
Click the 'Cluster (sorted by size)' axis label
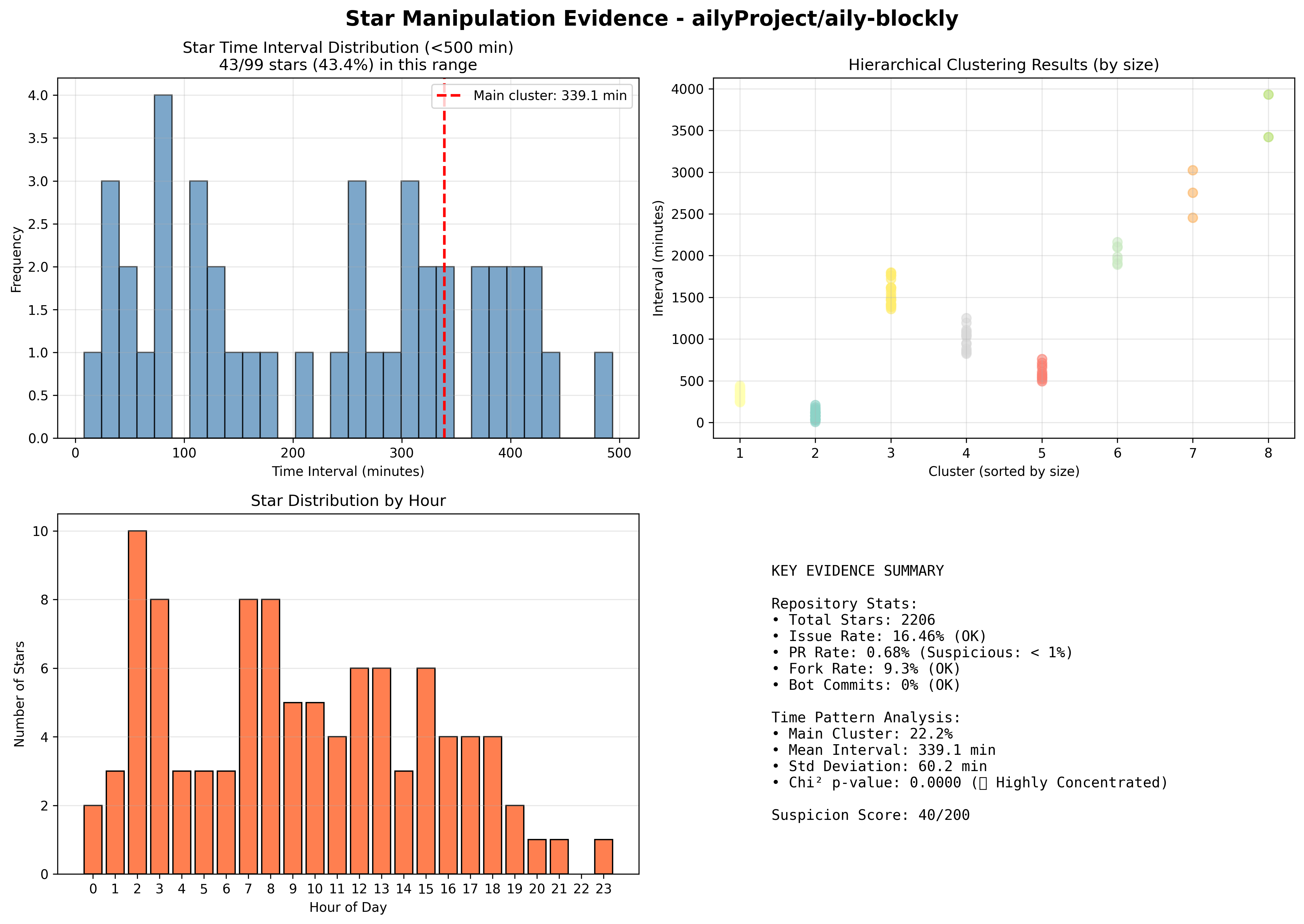point(1003,471)
